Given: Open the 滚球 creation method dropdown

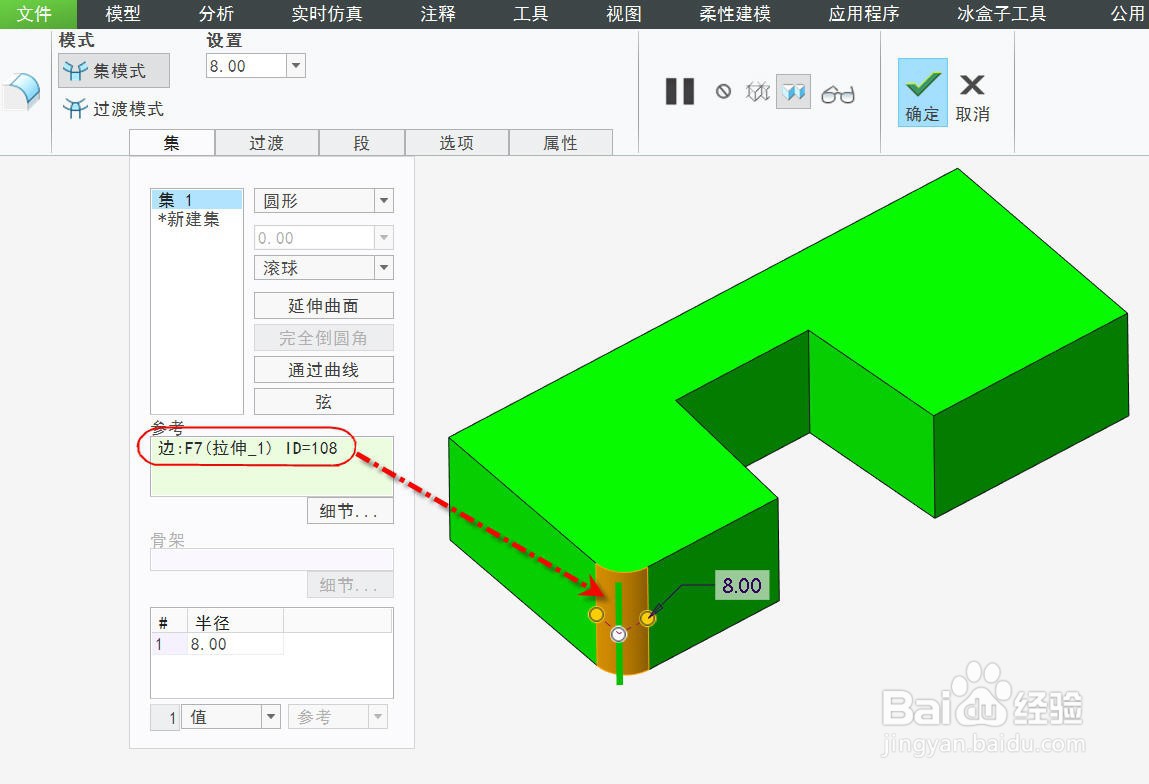Looking at the screenshot, I should point(383,267).
